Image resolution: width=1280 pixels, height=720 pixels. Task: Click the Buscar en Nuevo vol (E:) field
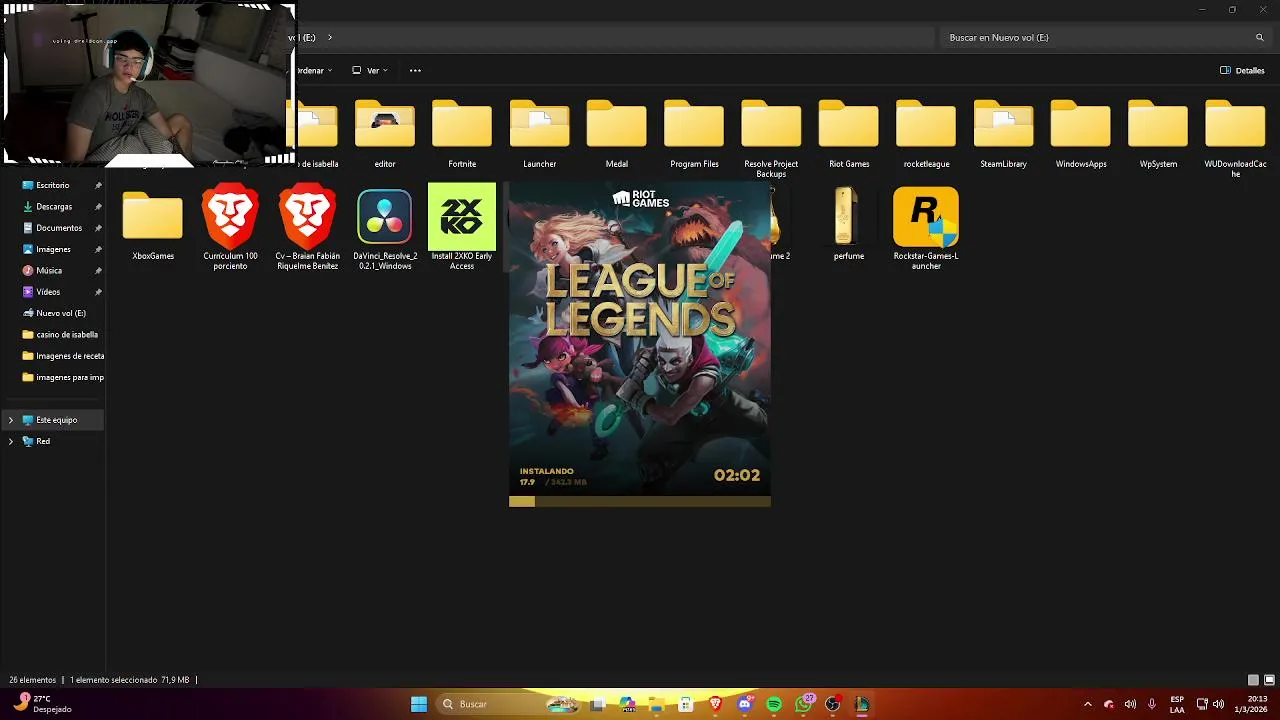[x=1105, y=38]
